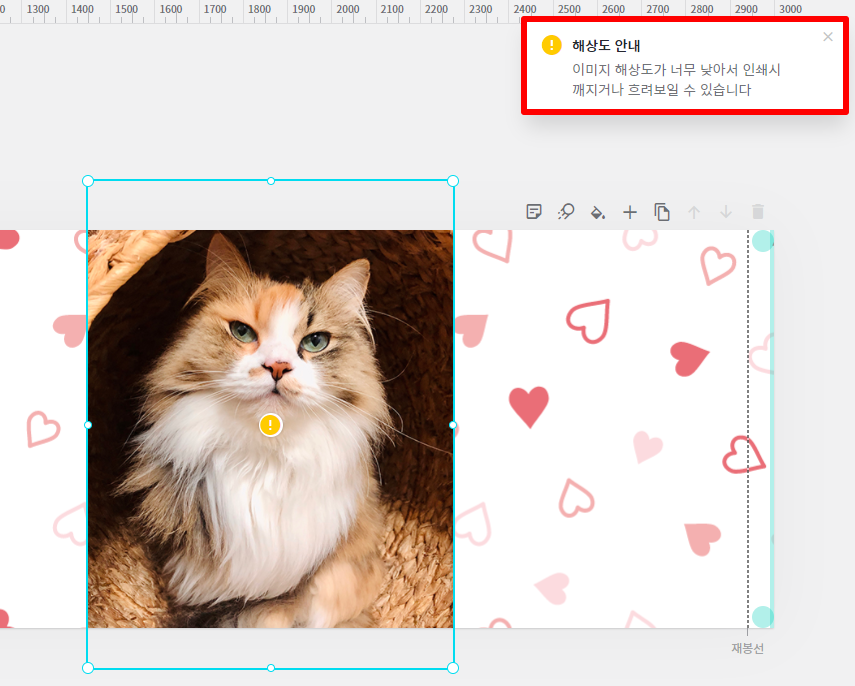Move page up with the up arrow
The width and height of the screenshot is (855, 686).
click(694, 212)
